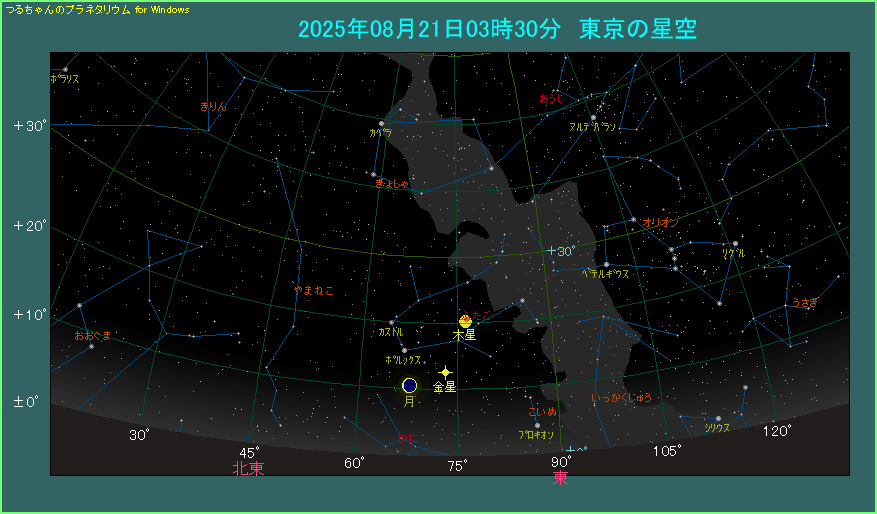Select the star Aldebaran (アルデバラン)

pyautogui.click(x=593, y=118)
